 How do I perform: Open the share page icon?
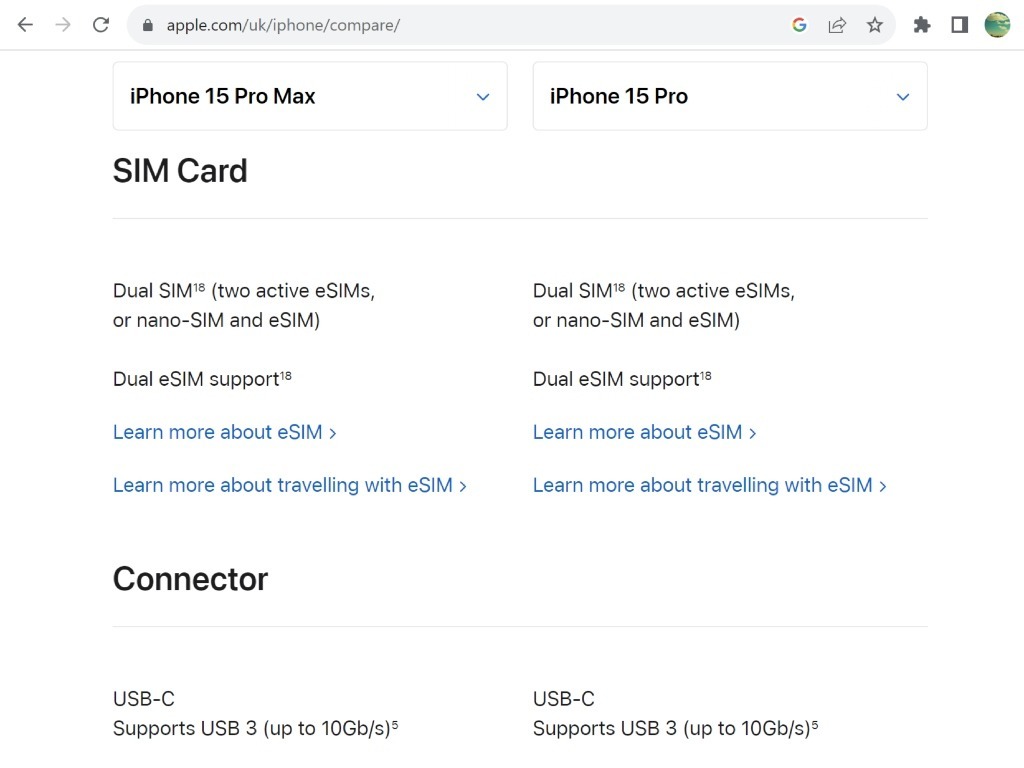(837, 24)
